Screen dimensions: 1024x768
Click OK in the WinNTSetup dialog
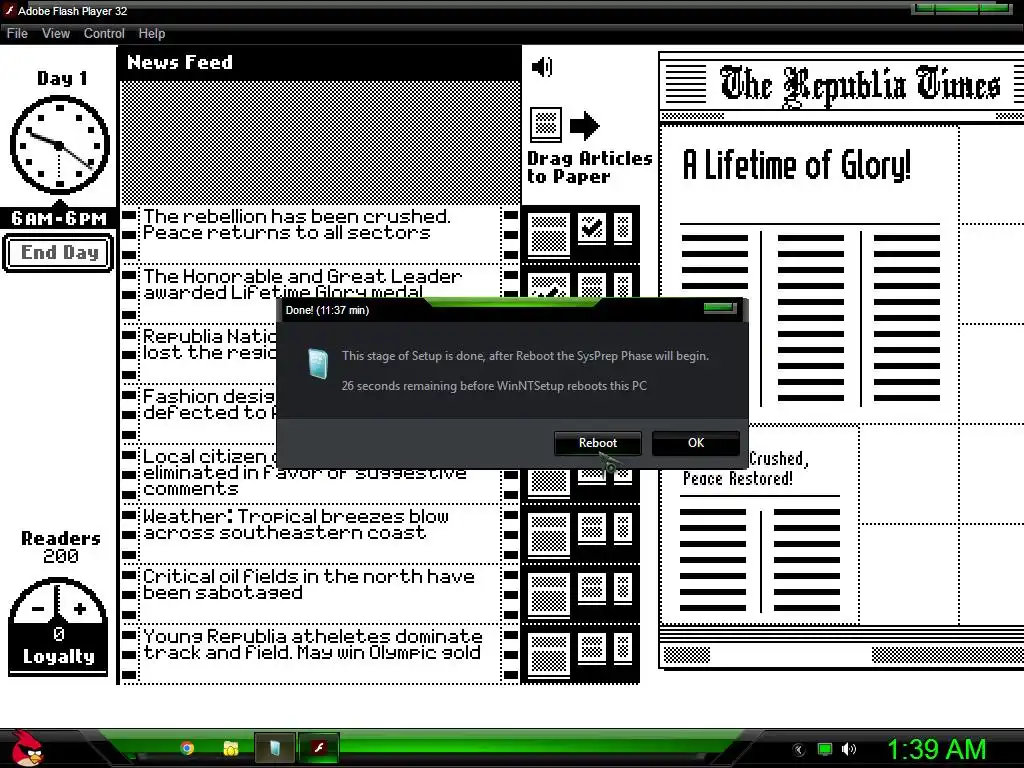[696, 443]
